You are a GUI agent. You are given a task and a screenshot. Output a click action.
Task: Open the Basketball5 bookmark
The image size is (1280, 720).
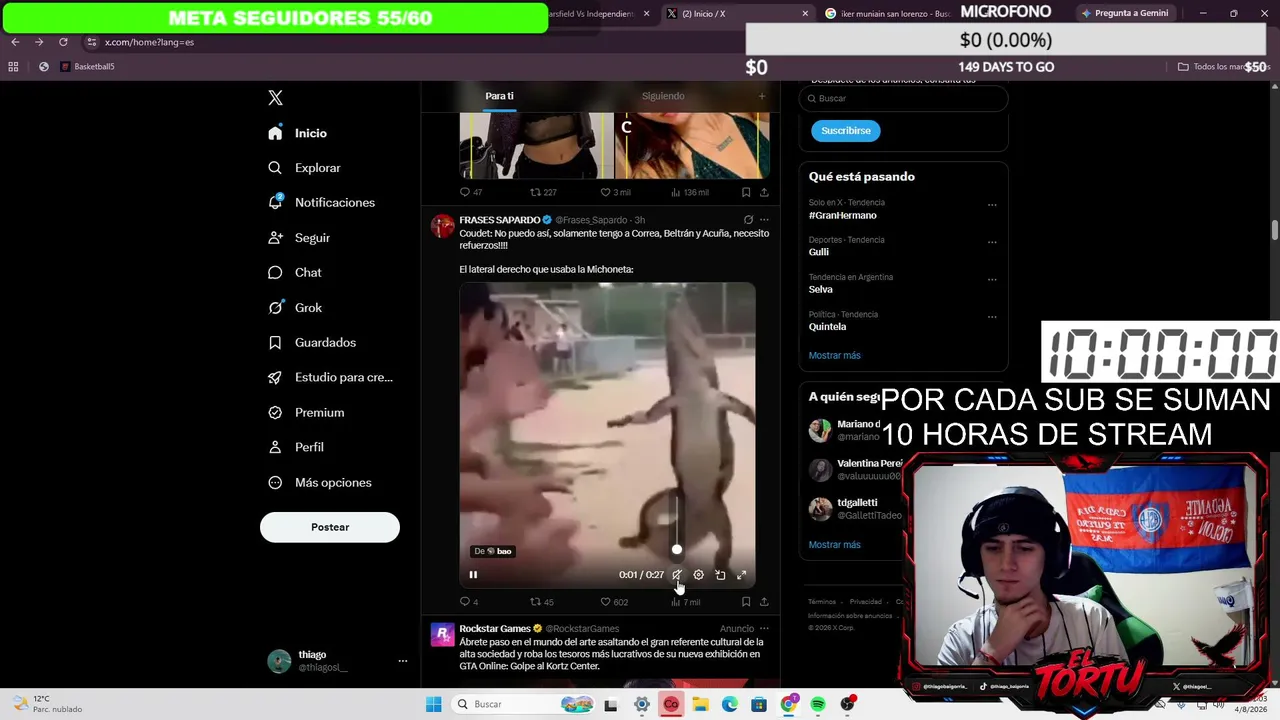click(87, 67)
